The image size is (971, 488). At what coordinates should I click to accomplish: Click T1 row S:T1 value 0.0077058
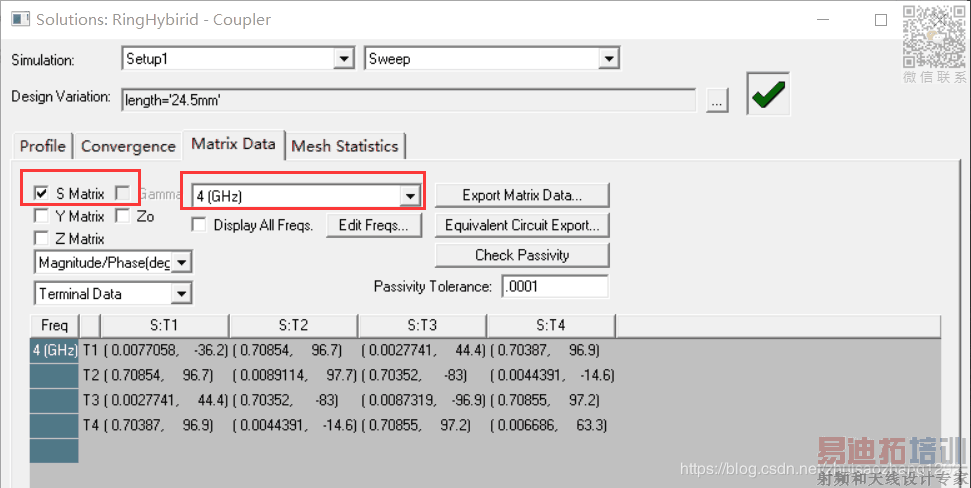pyautogui.click(x=146, y=351)
